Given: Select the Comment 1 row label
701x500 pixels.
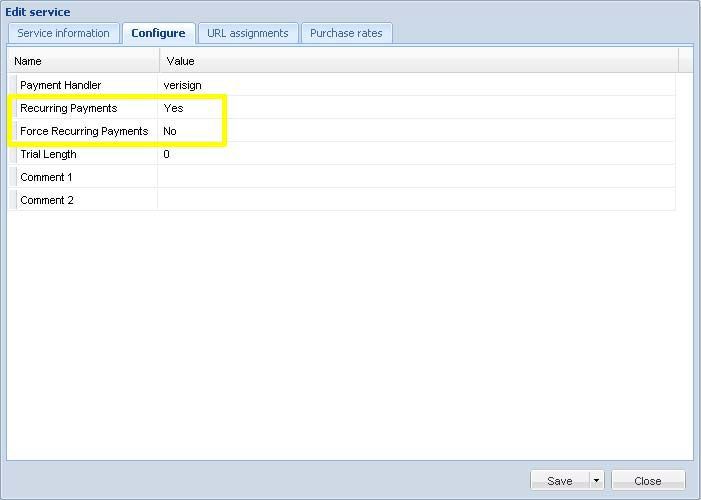Looking at the screenshot, I should 46,177.
